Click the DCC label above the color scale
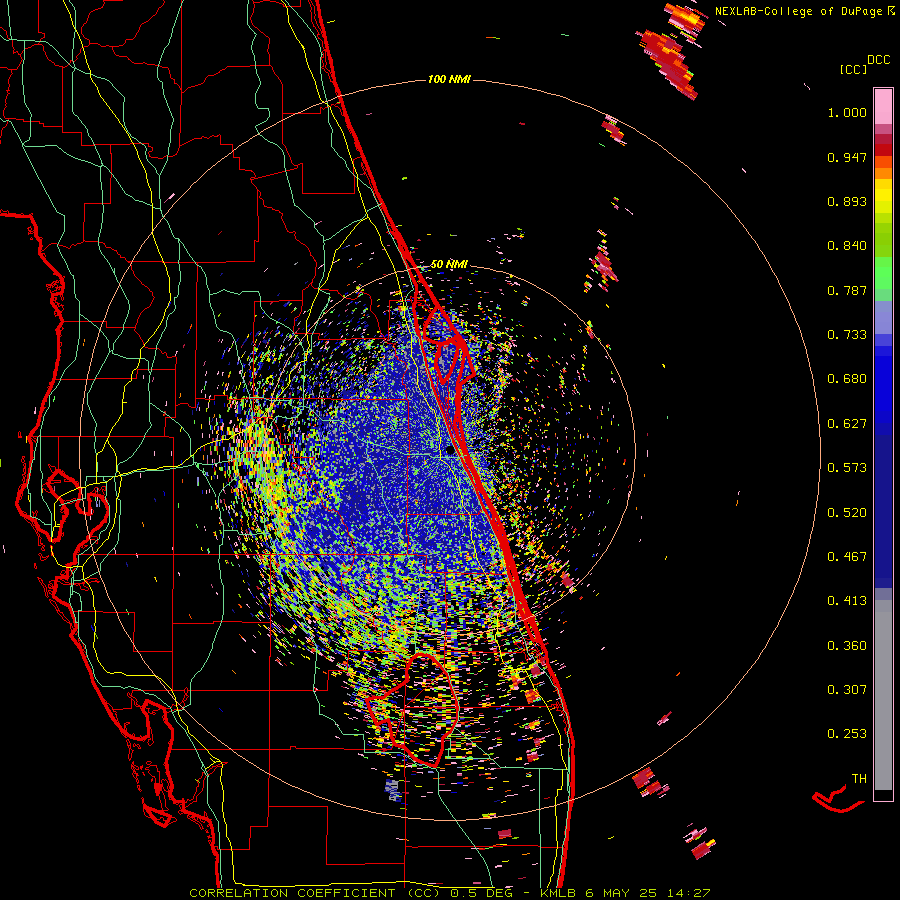This screenshot has width=900, height=900. point(879,60)
